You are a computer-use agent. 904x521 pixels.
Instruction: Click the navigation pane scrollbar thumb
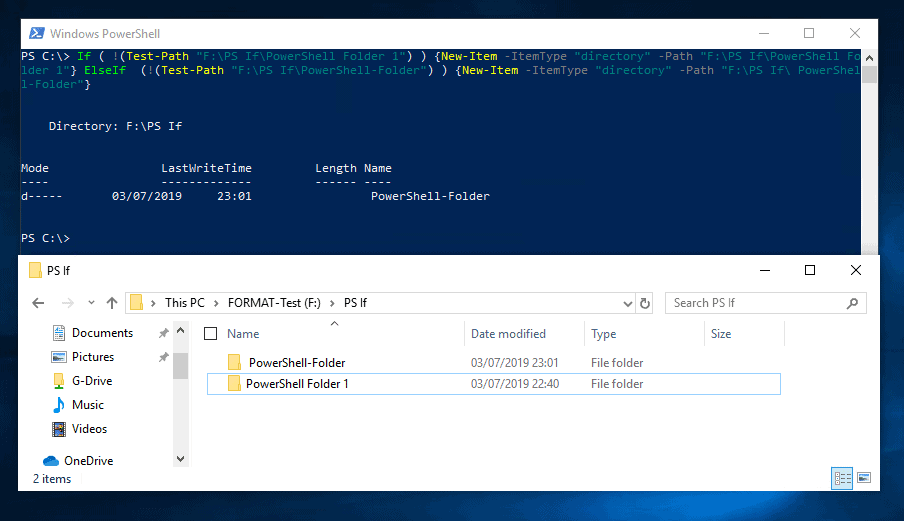click(180, 365)
